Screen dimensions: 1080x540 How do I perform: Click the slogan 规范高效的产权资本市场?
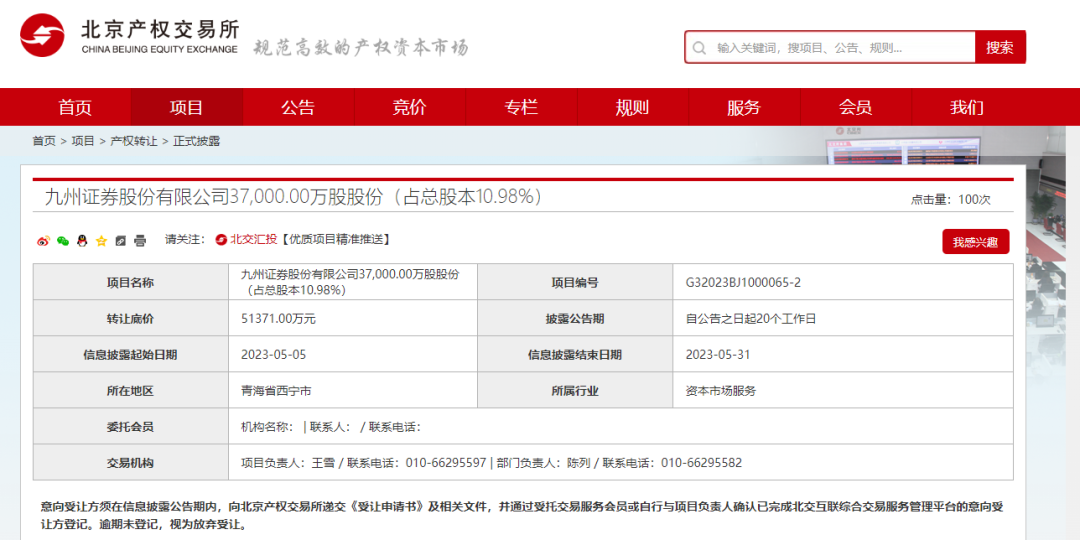click(361, 48)
